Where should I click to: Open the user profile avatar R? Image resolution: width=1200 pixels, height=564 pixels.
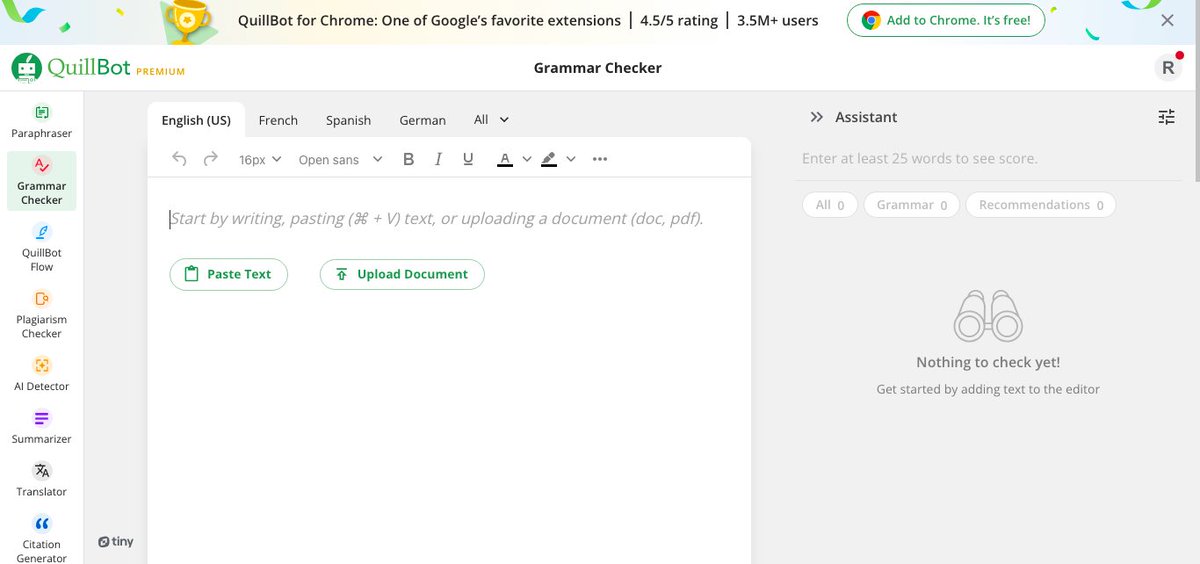[1167, 67]
